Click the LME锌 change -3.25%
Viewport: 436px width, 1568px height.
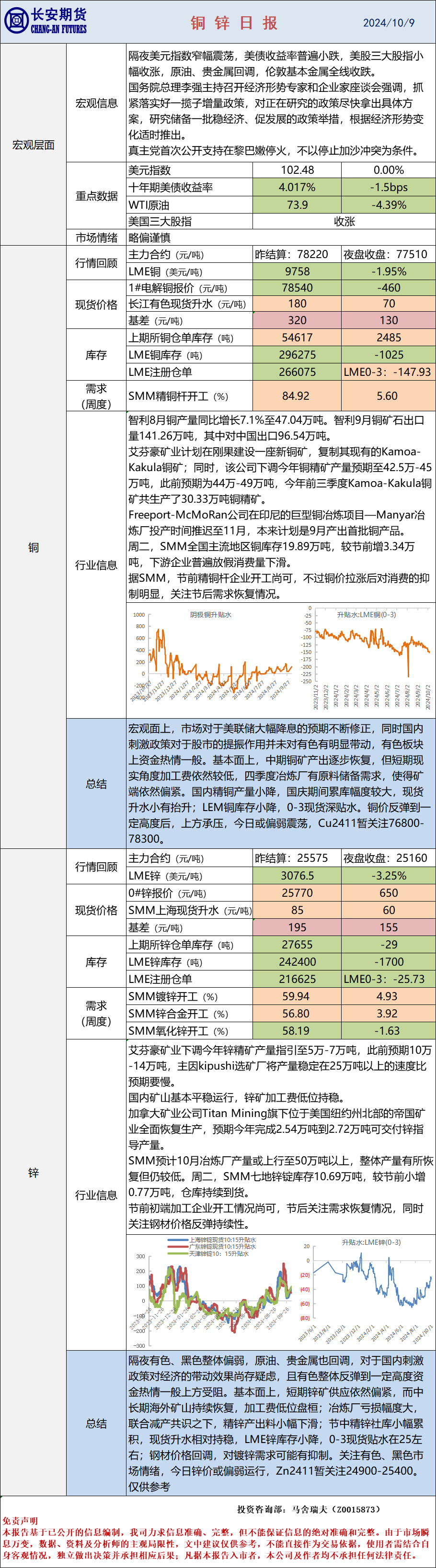(x=389, y=876)
